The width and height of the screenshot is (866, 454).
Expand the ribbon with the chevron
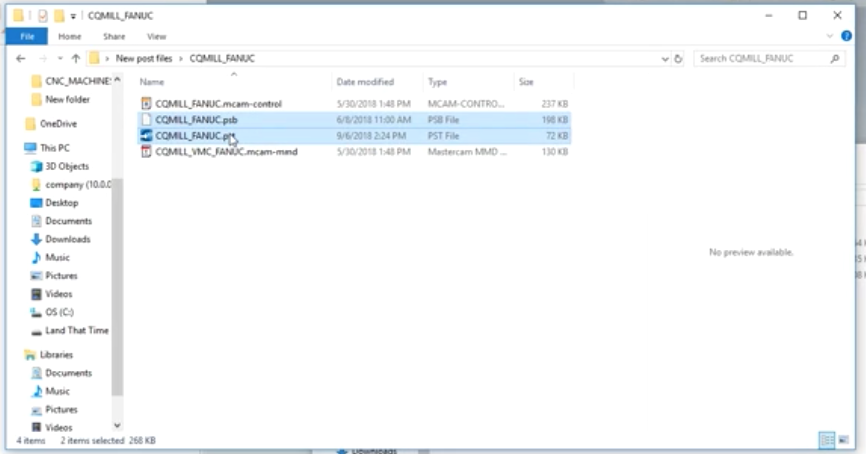pyautogui.click(x=830, y=36)
